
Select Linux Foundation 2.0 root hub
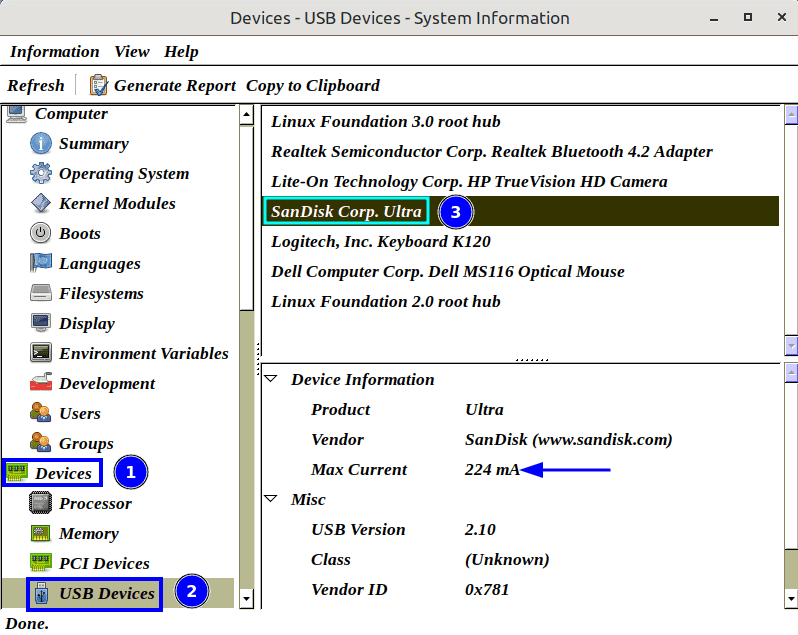pyautogui.click(x=520, y=301)
